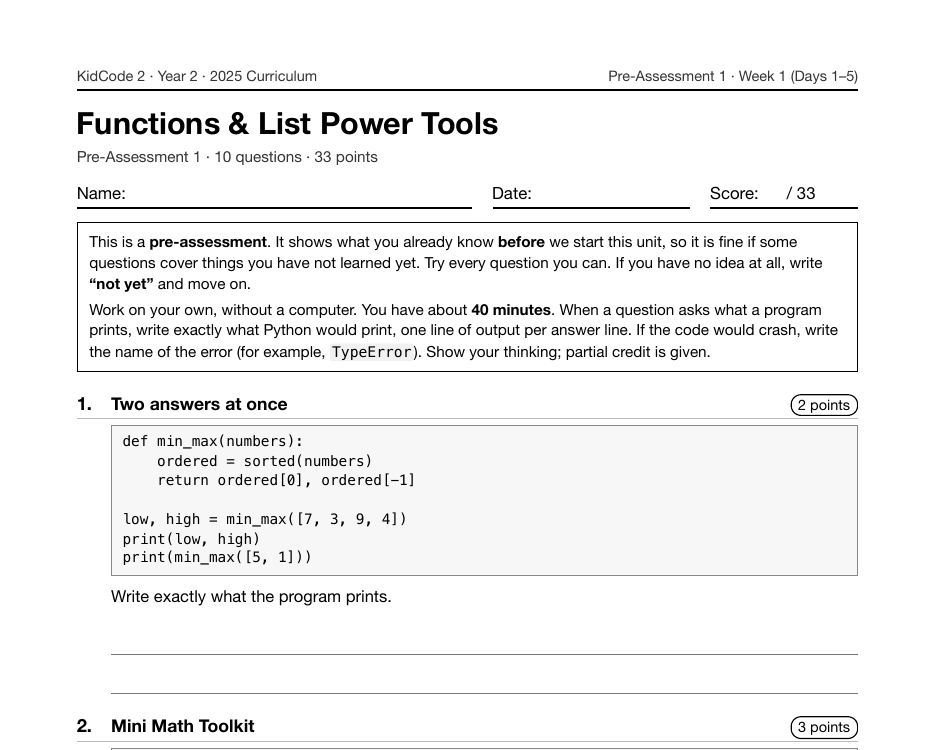Click the question heading 'Two answers at once'

tap(199, 404)
